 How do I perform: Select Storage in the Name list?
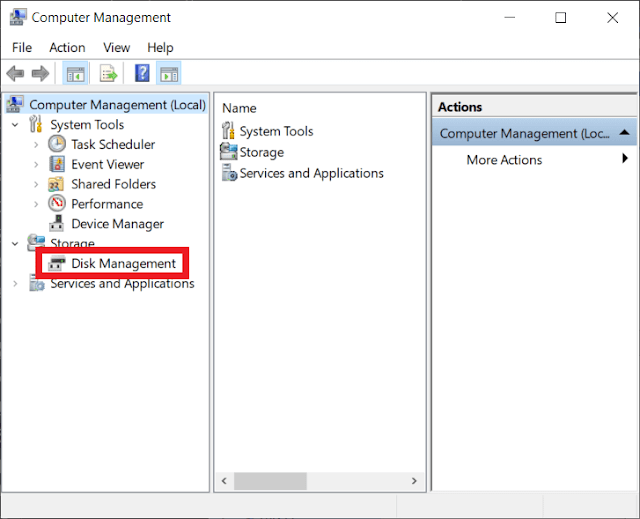262,152
